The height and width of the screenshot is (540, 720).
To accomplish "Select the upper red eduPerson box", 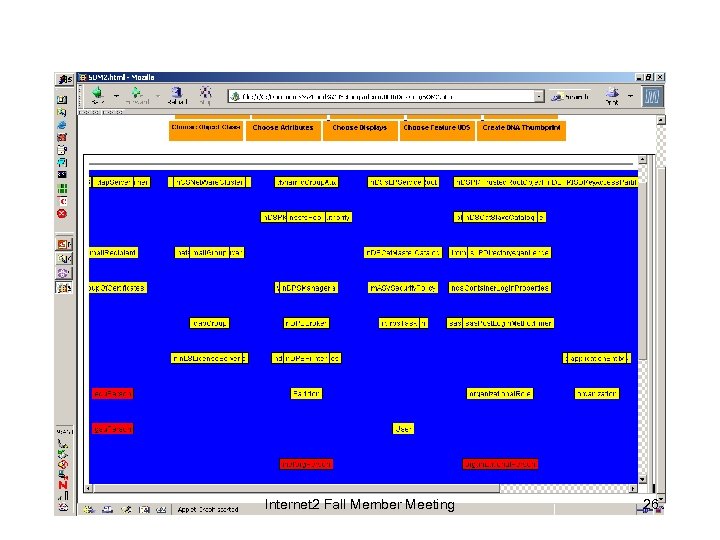I will 112,394.
